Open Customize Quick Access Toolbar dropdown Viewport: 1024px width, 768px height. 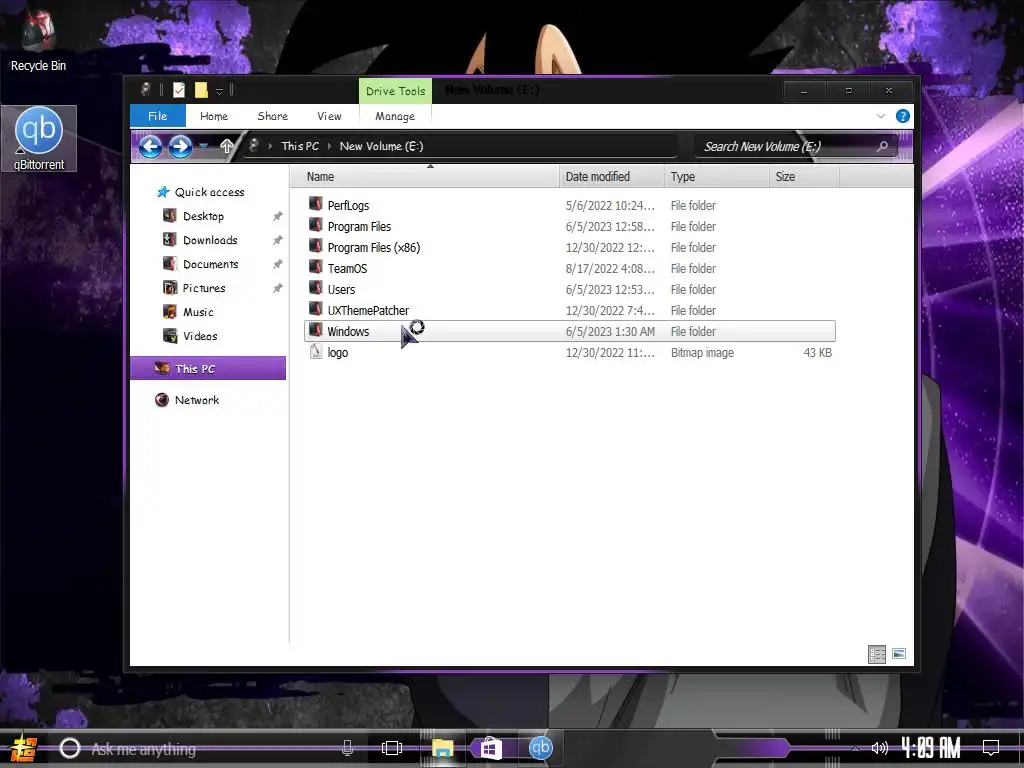pos(219,91)
